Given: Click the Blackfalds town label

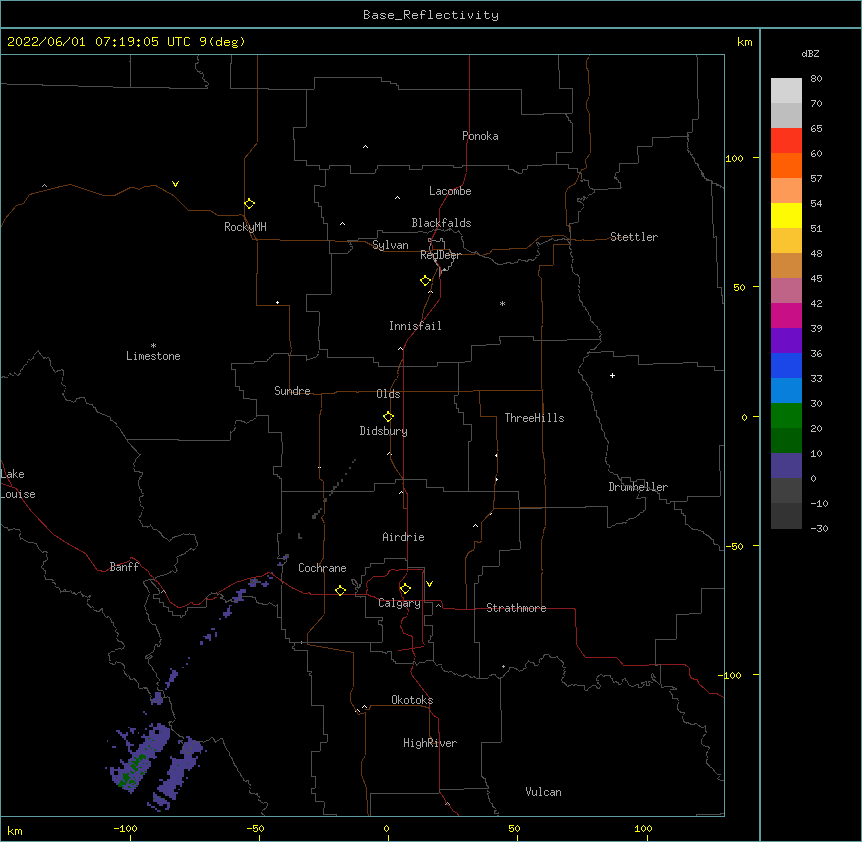Looking at the screenshot, I should click(441, 223).
